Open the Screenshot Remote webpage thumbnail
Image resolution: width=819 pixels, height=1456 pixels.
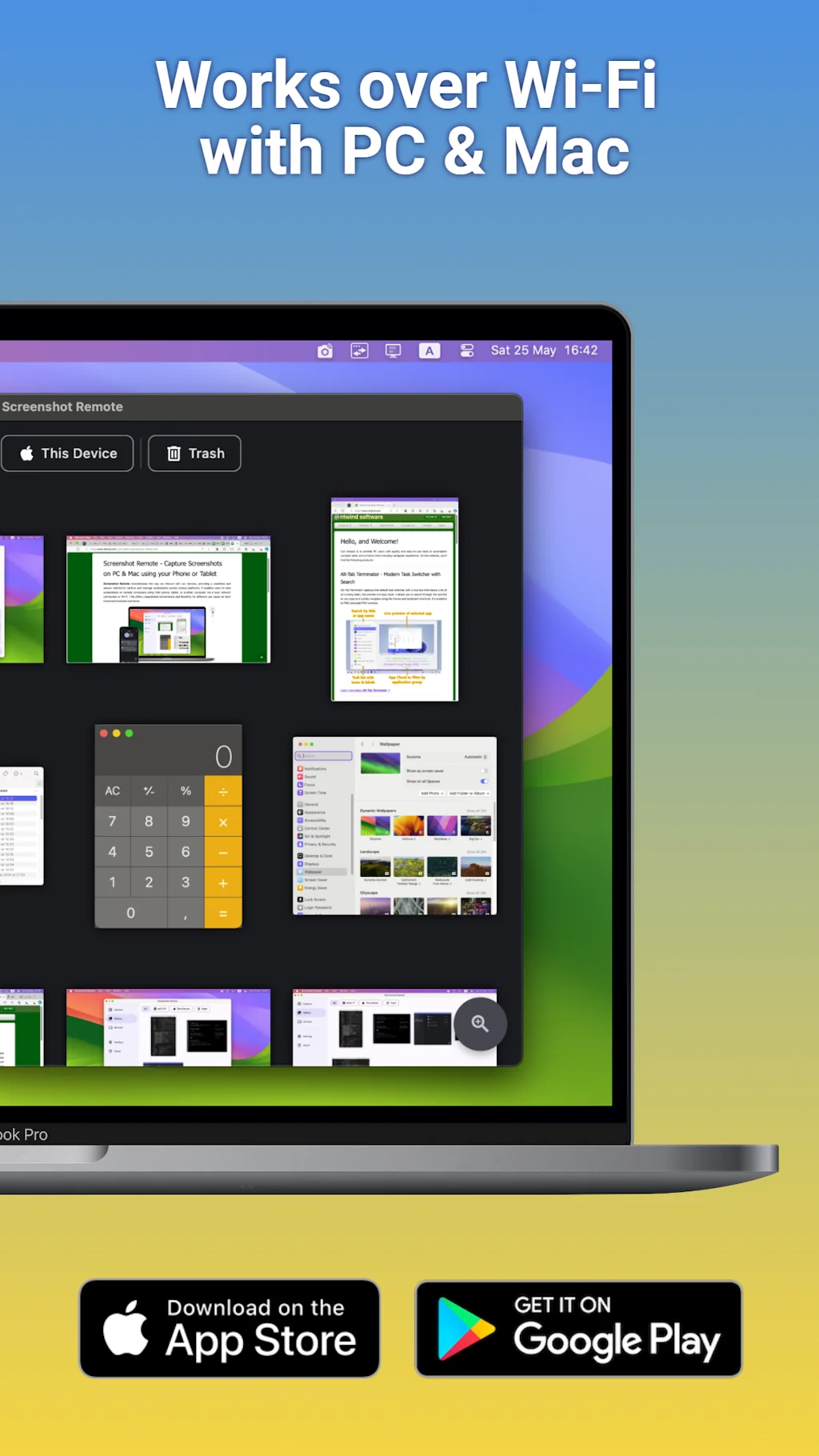click(168, 599)
